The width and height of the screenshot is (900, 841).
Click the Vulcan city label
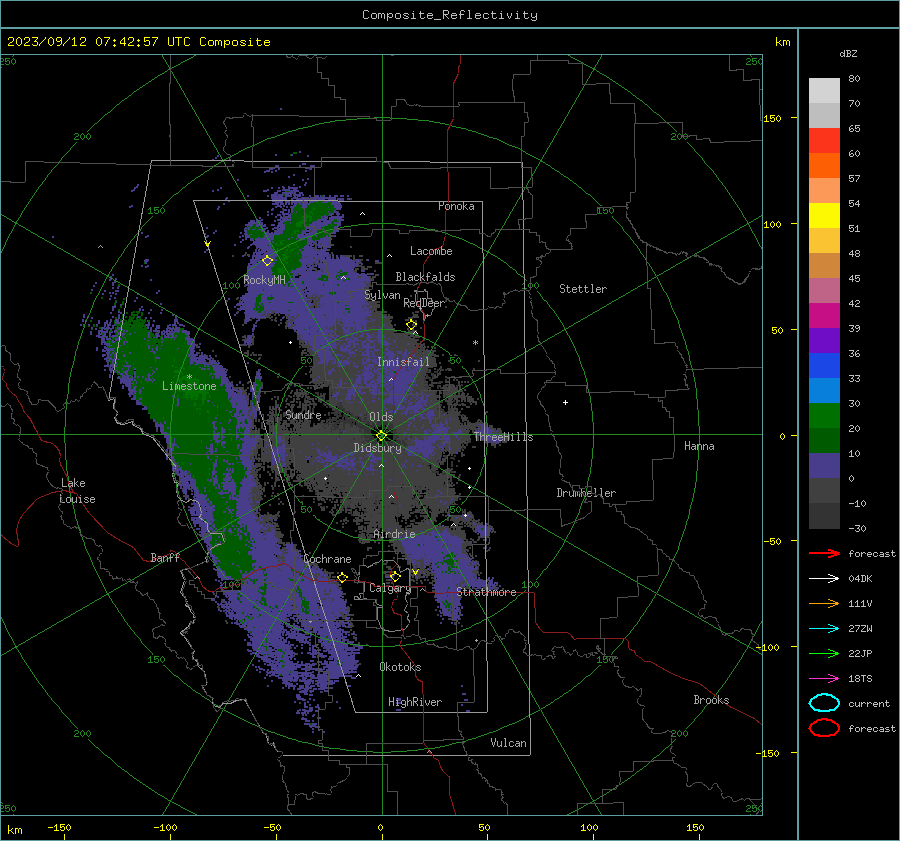click(x=508, y=743)
